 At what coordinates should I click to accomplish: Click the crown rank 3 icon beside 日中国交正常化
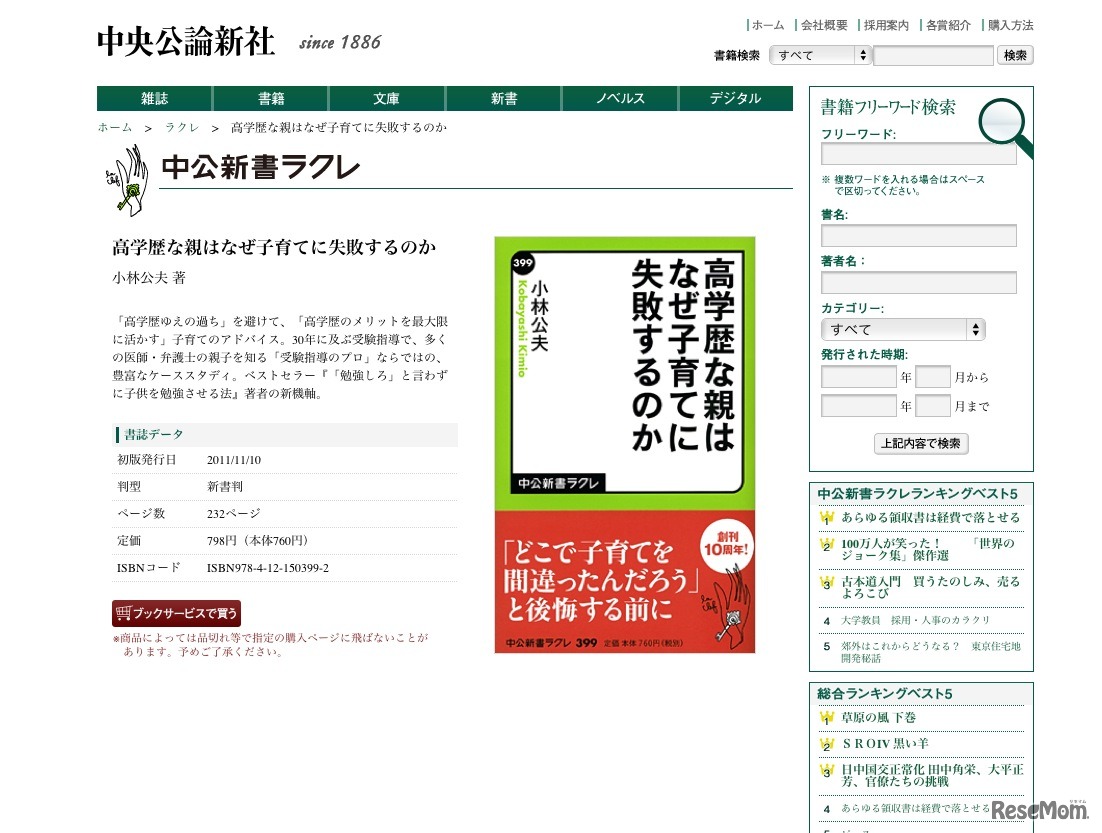click(826, 770)
